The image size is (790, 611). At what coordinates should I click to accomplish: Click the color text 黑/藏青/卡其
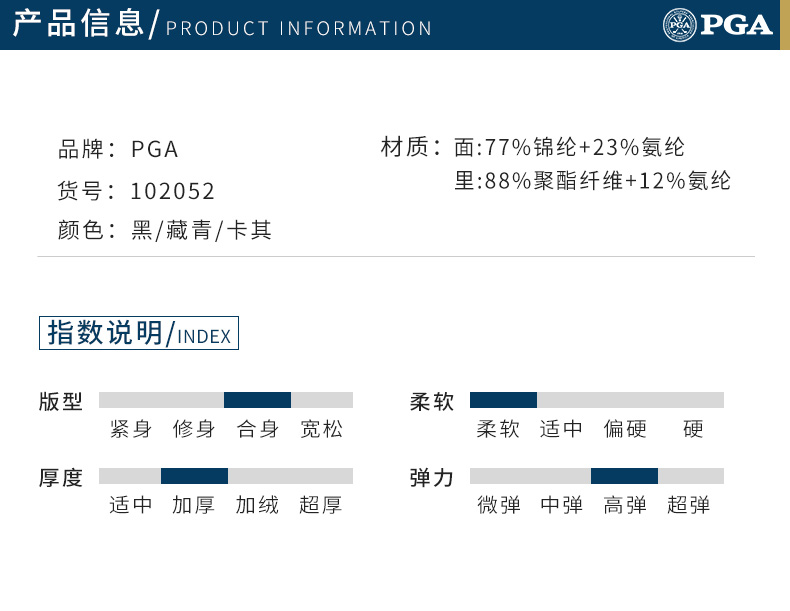tap(202, 231)
